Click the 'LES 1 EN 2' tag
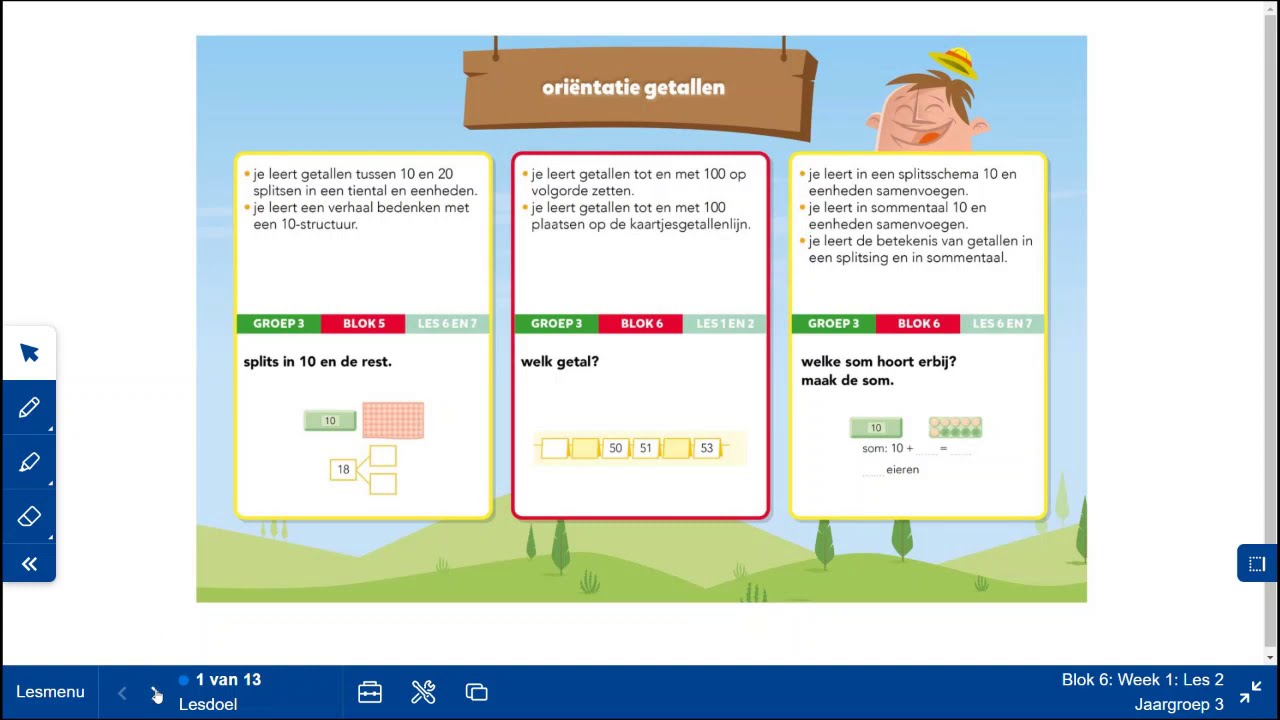 tap(725, 324)
